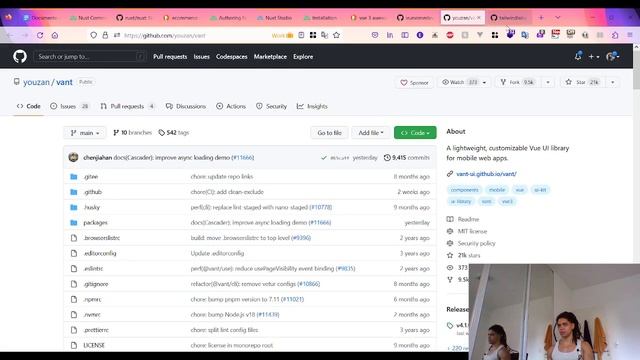Focus the Search or jump to field
Image resolution: width=640 pixels, height=360 pixels.
[90, 57]
